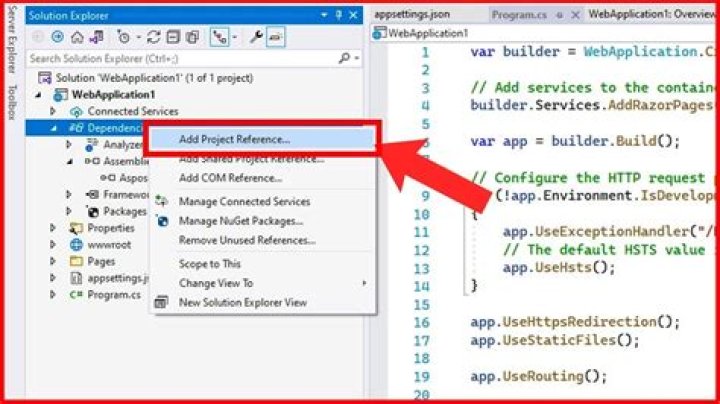Expand the wwwroot folder
The height and width of the screenshot is (404, 720).
[53, 244]
